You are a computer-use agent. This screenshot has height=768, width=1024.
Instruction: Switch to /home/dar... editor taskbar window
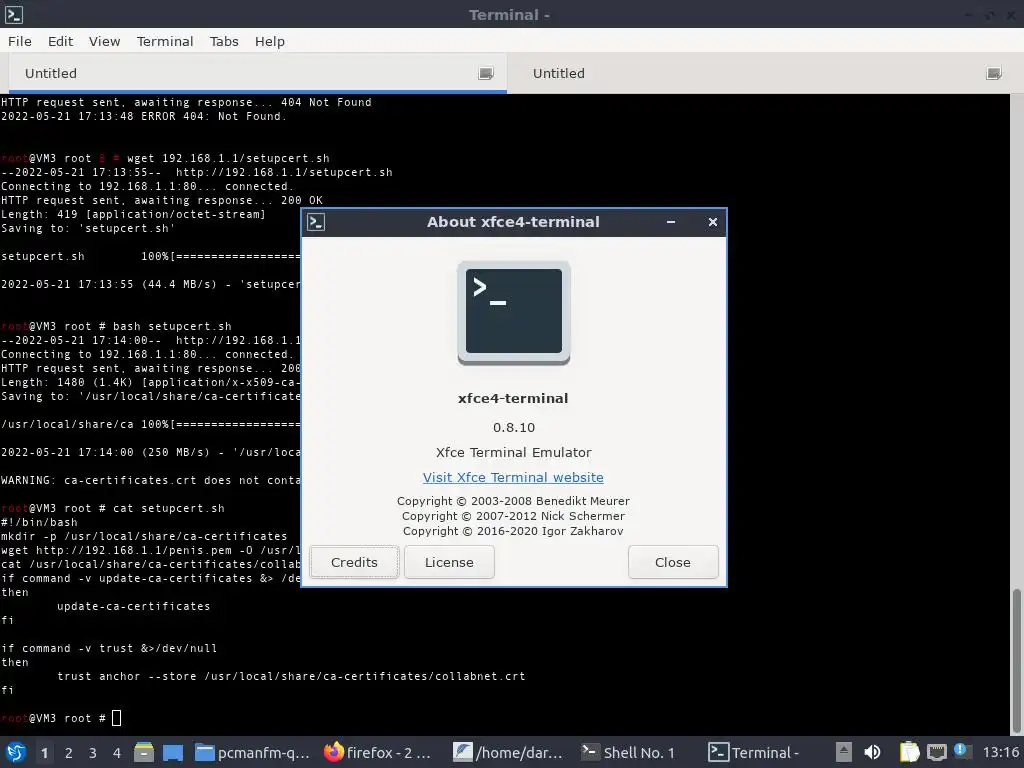[x=508, y=752]
